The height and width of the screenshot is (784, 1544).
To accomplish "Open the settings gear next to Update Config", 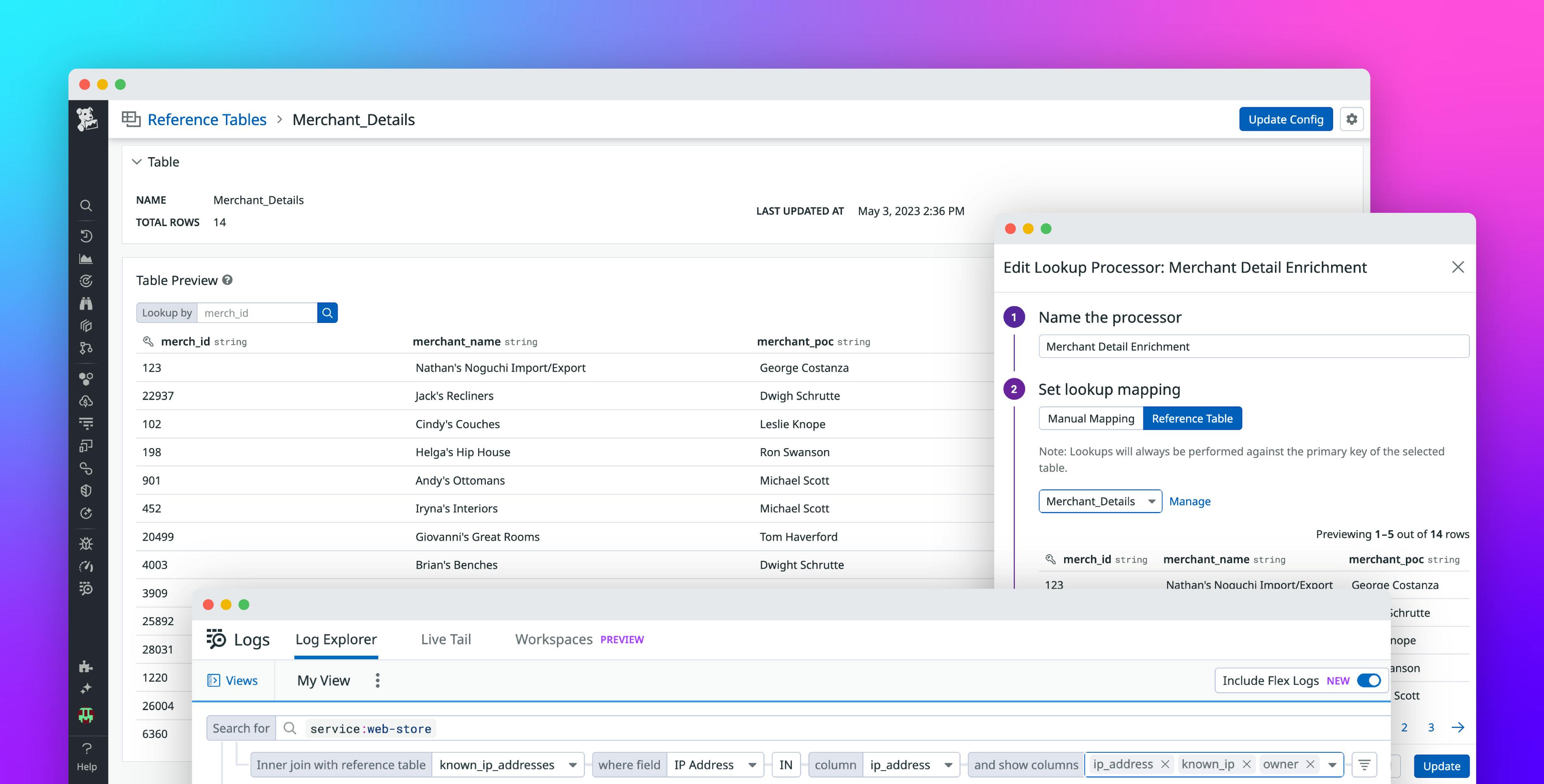I will click(x=1351, y=119).
